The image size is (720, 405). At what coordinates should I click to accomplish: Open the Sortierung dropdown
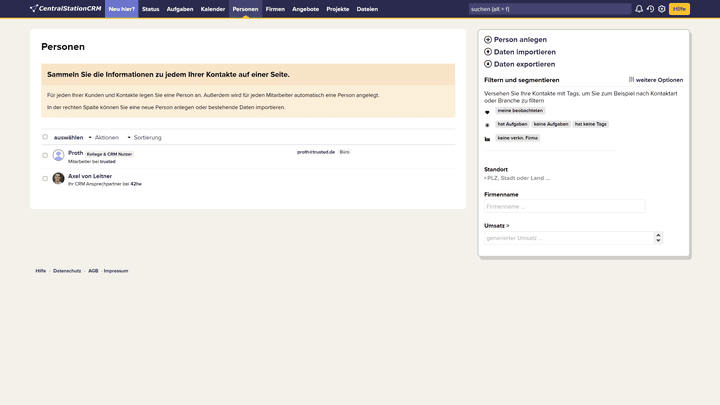pyautogui.click(x=146, y=137)
